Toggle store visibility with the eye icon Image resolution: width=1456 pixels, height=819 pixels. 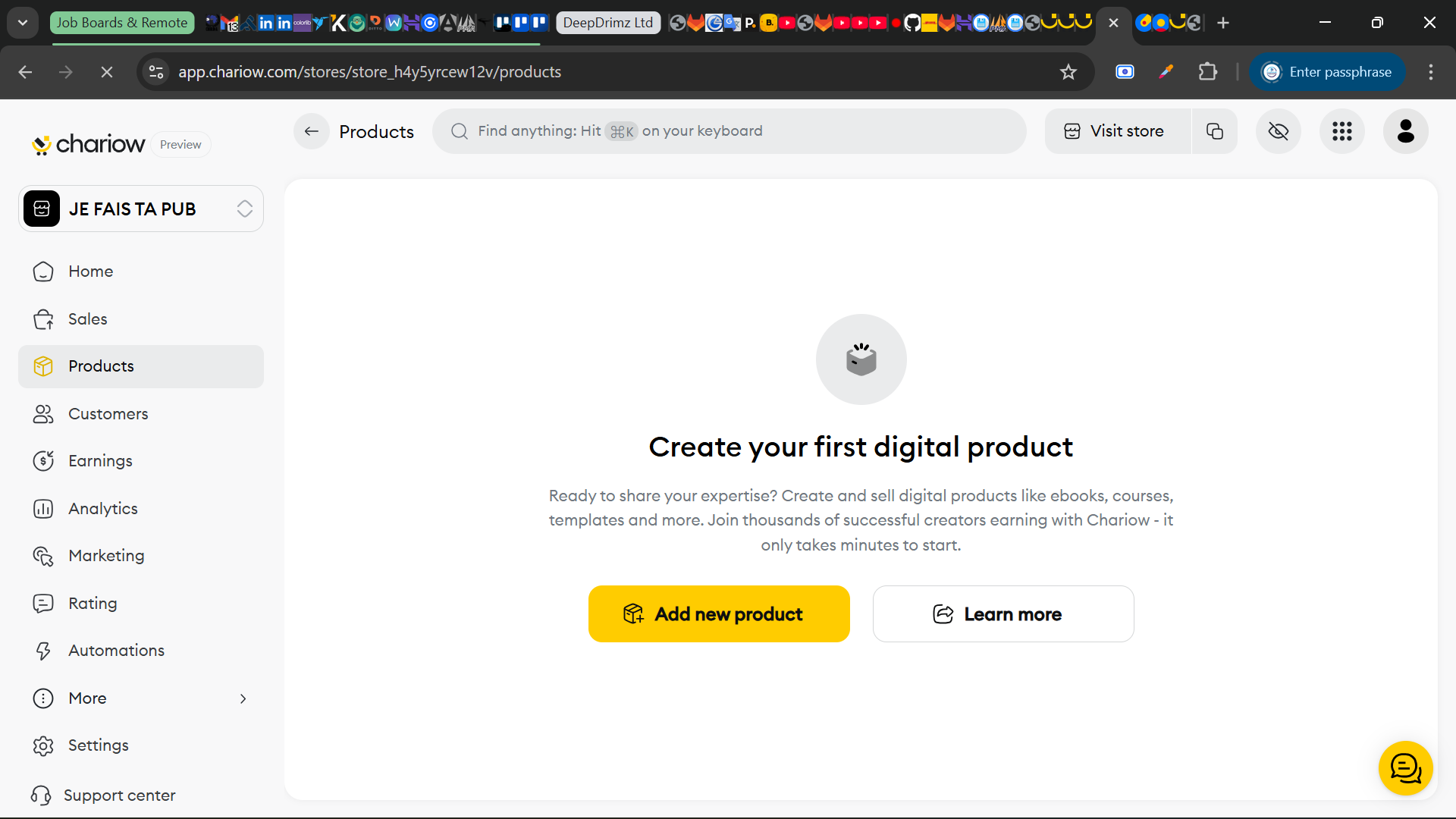pyautogui.click(x=1278, y=130)
